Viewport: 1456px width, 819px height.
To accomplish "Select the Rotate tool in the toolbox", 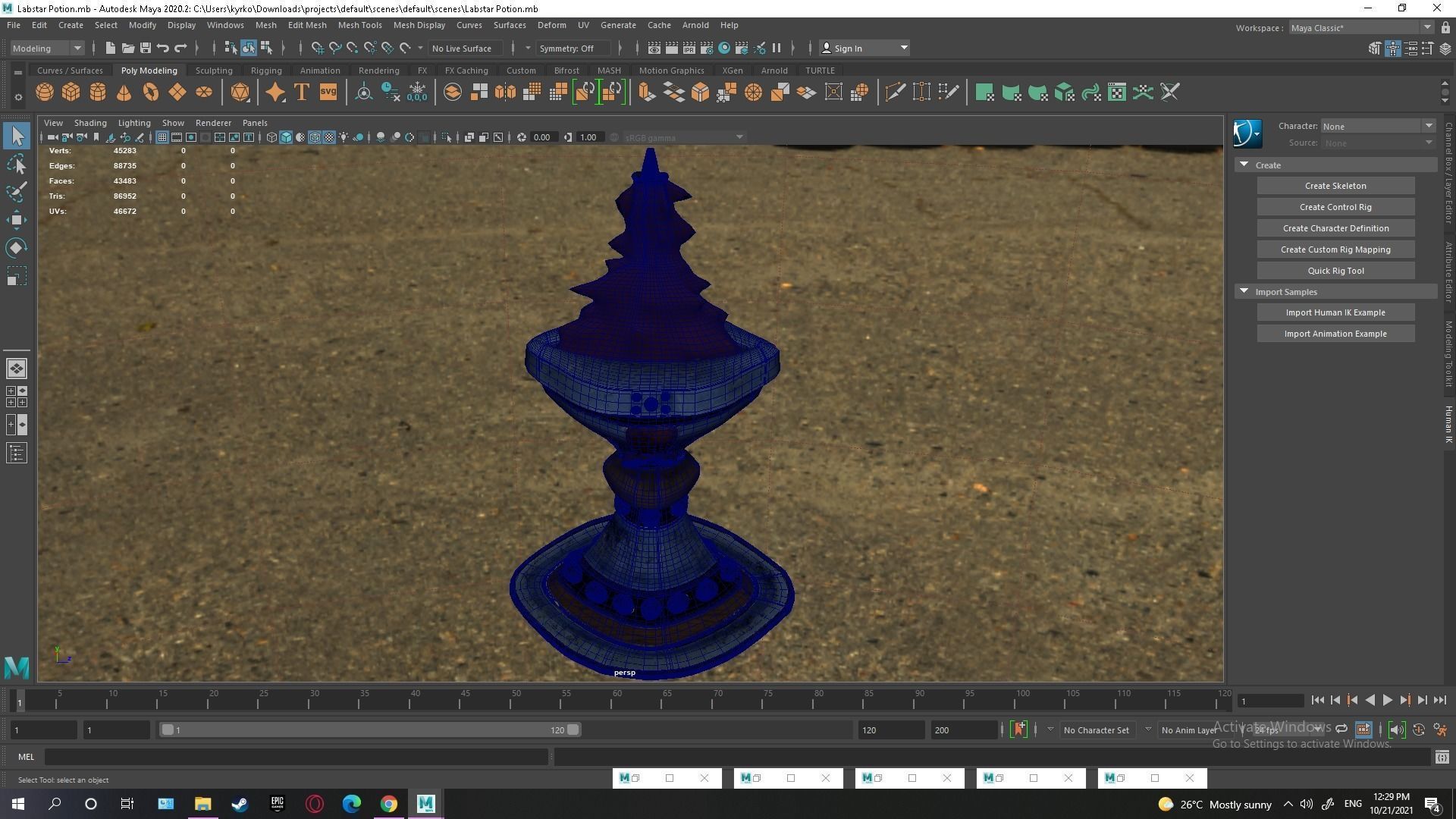I will [x=17, y=248].
